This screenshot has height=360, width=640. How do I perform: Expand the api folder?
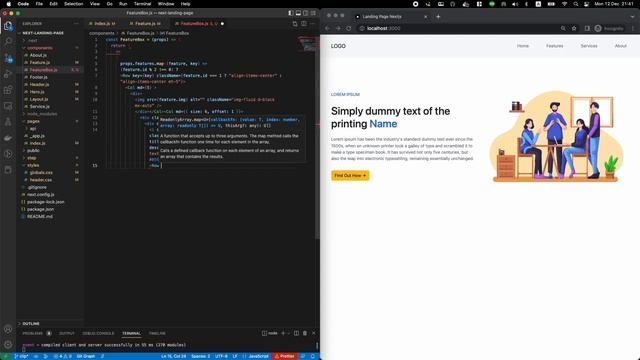tap(33, 129)
